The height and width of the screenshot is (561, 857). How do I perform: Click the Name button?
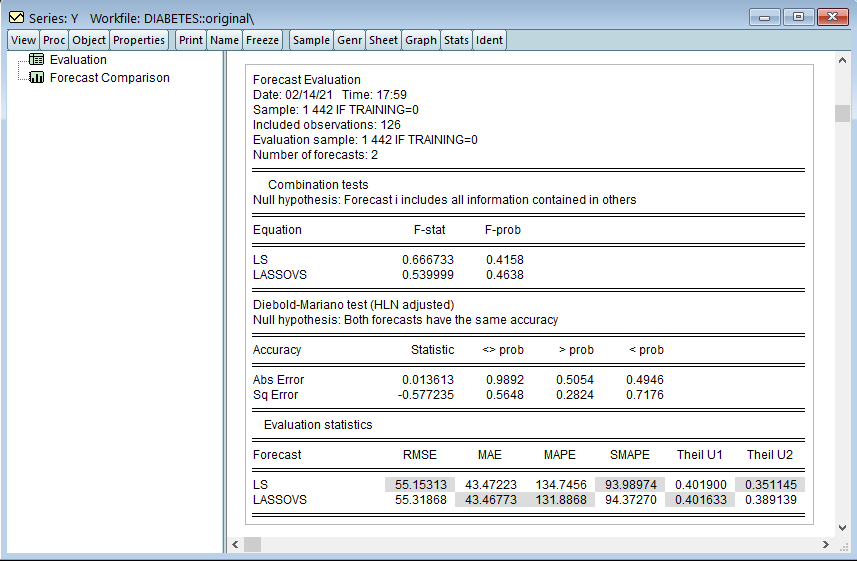224,40
